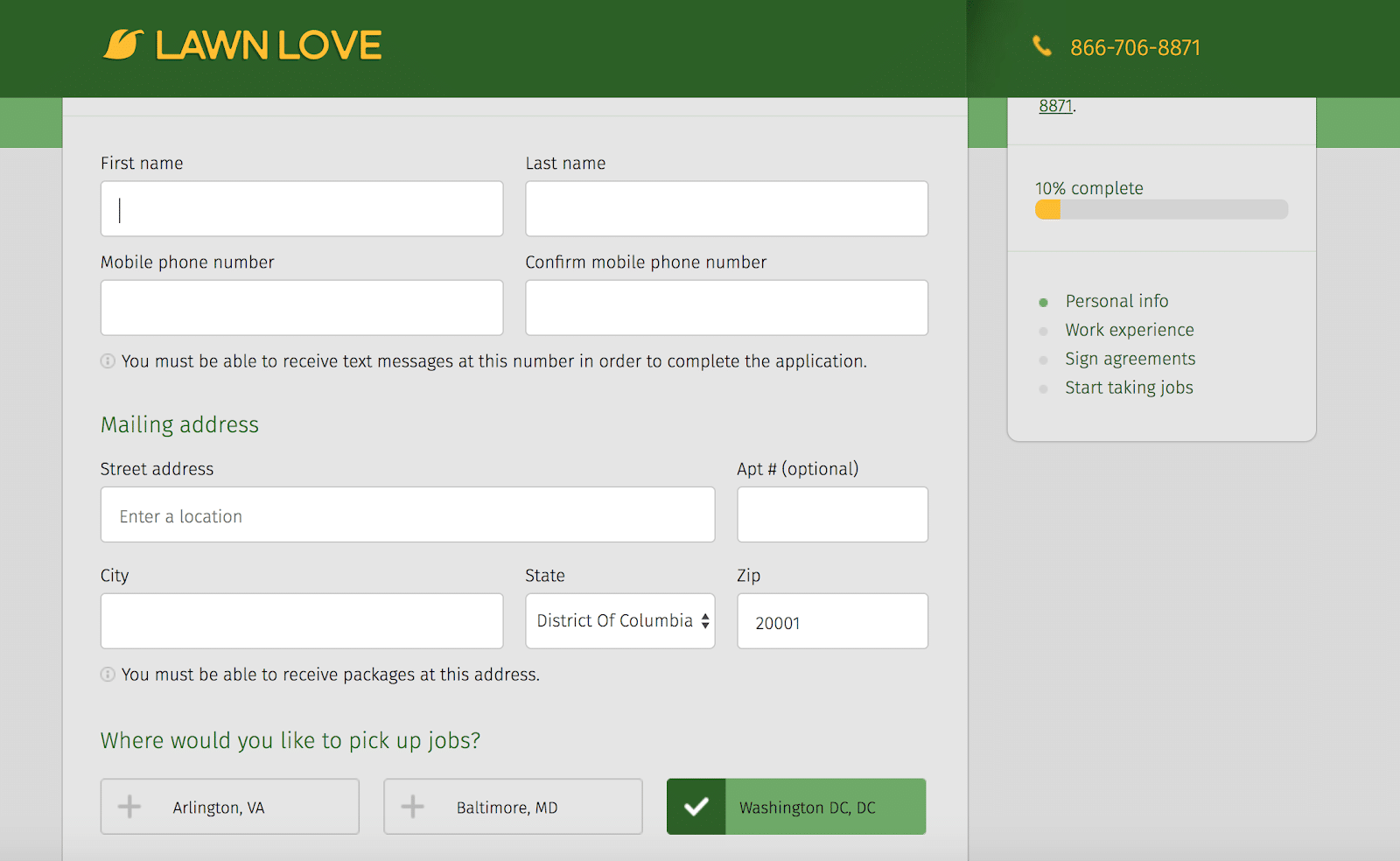Click the Start taking jobs step bullet
The width and height of the screenshot is (1400, 861).
tap(1043, 389)
